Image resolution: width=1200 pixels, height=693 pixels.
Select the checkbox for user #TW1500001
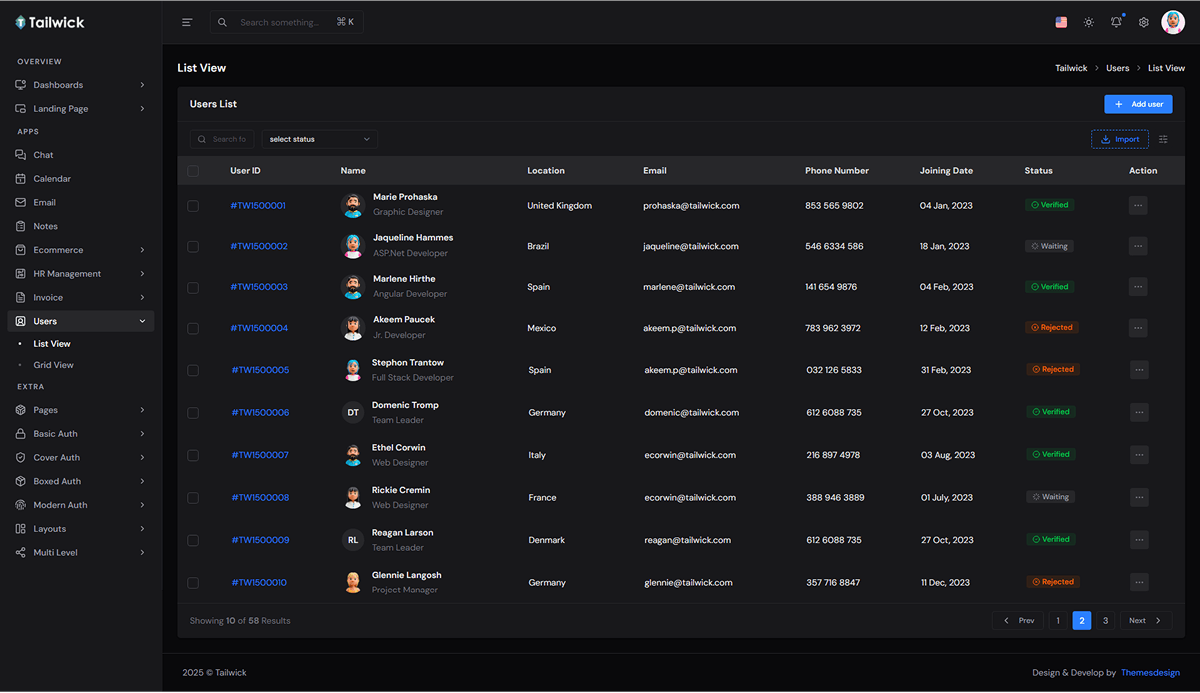click(193, 205)
